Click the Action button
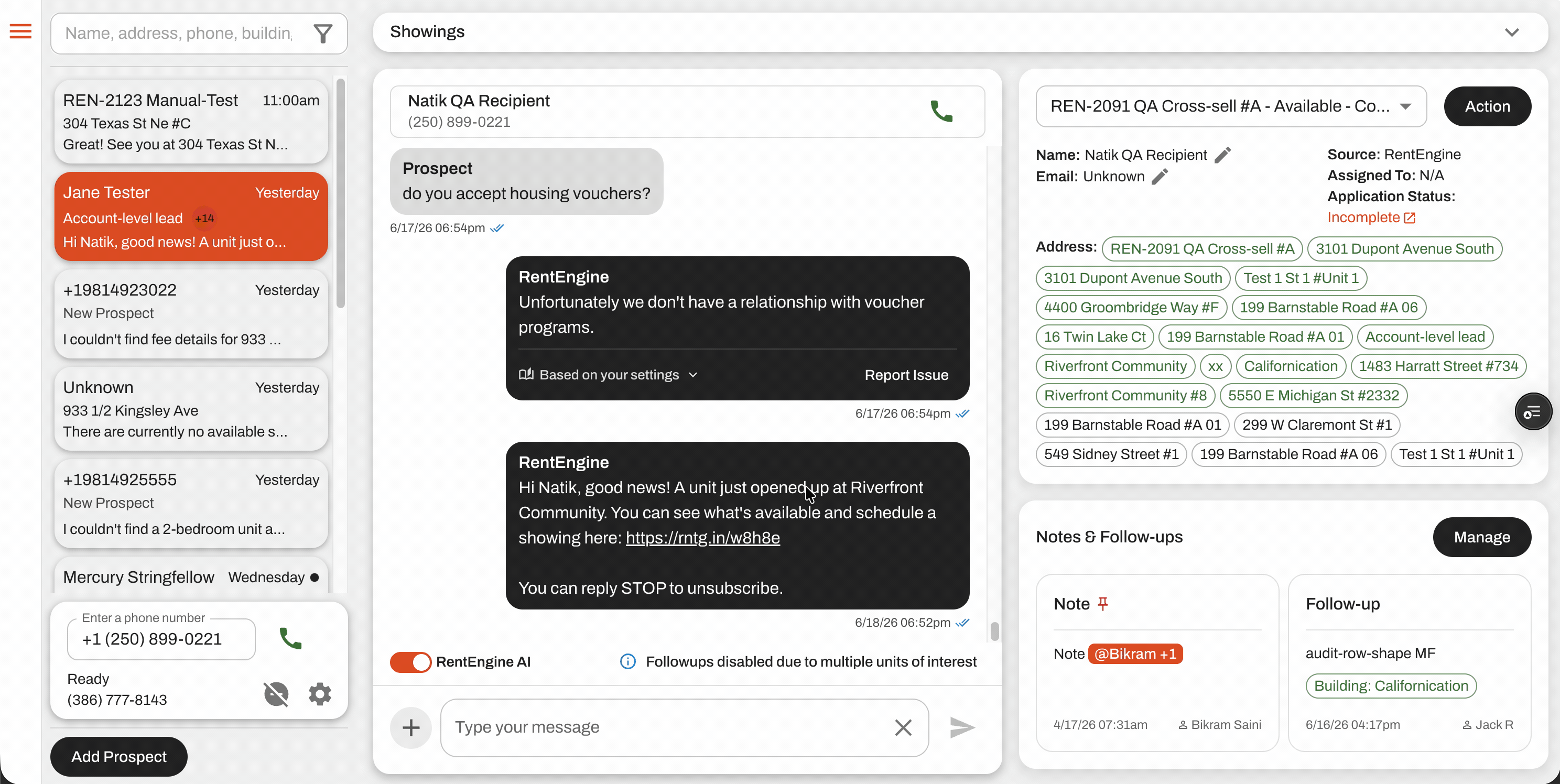Viewport: 1560px width, 784px height. pyautogui.click(x=1487, y=106)
